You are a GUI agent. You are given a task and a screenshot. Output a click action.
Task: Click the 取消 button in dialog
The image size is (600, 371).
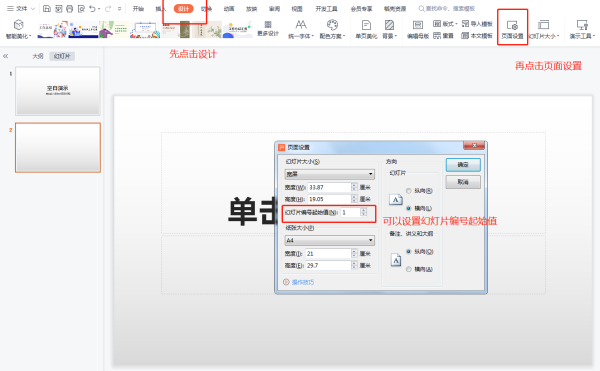[x=463, y=182]
